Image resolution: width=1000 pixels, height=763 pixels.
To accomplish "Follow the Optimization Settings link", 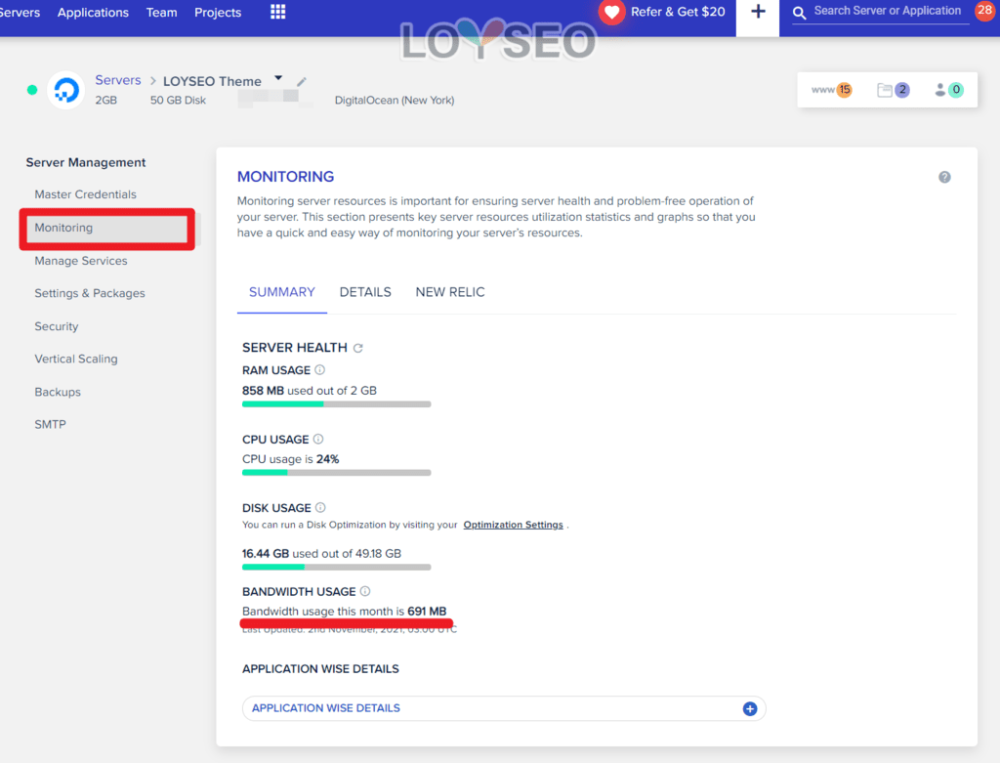I will (x=513, y=525).
